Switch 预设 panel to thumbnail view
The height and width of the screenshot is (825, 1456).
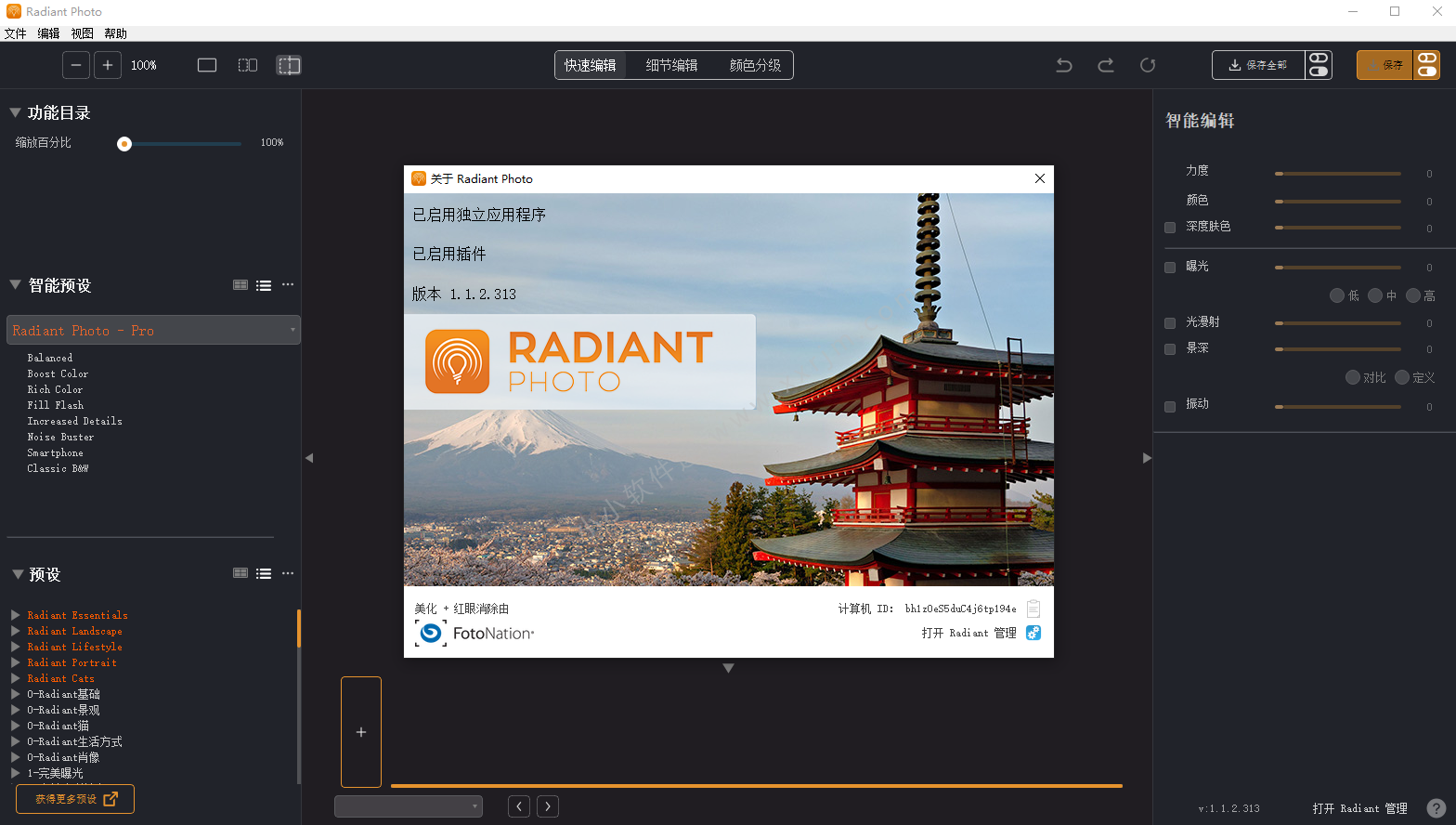[x=240, y=573]
